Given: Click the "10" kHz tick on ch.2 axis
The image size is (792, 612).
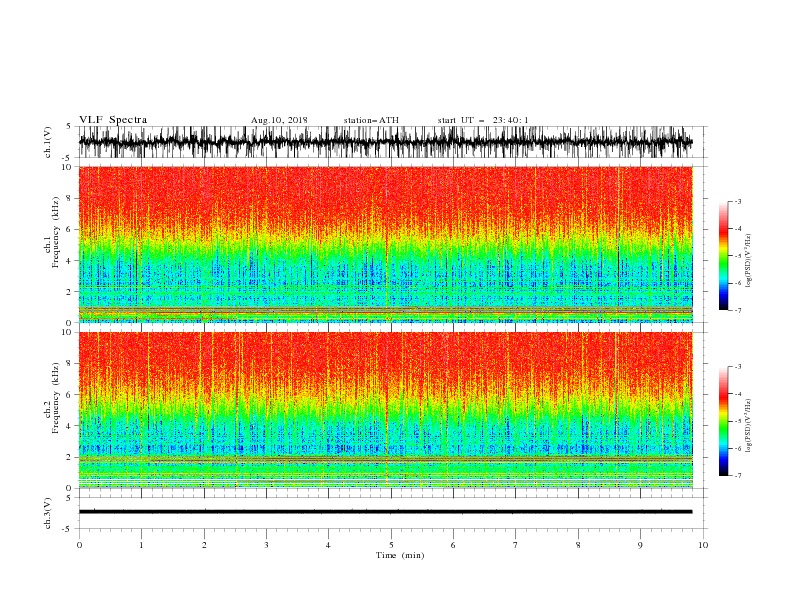Looking at the screenshot, I should tap(67, 332).
